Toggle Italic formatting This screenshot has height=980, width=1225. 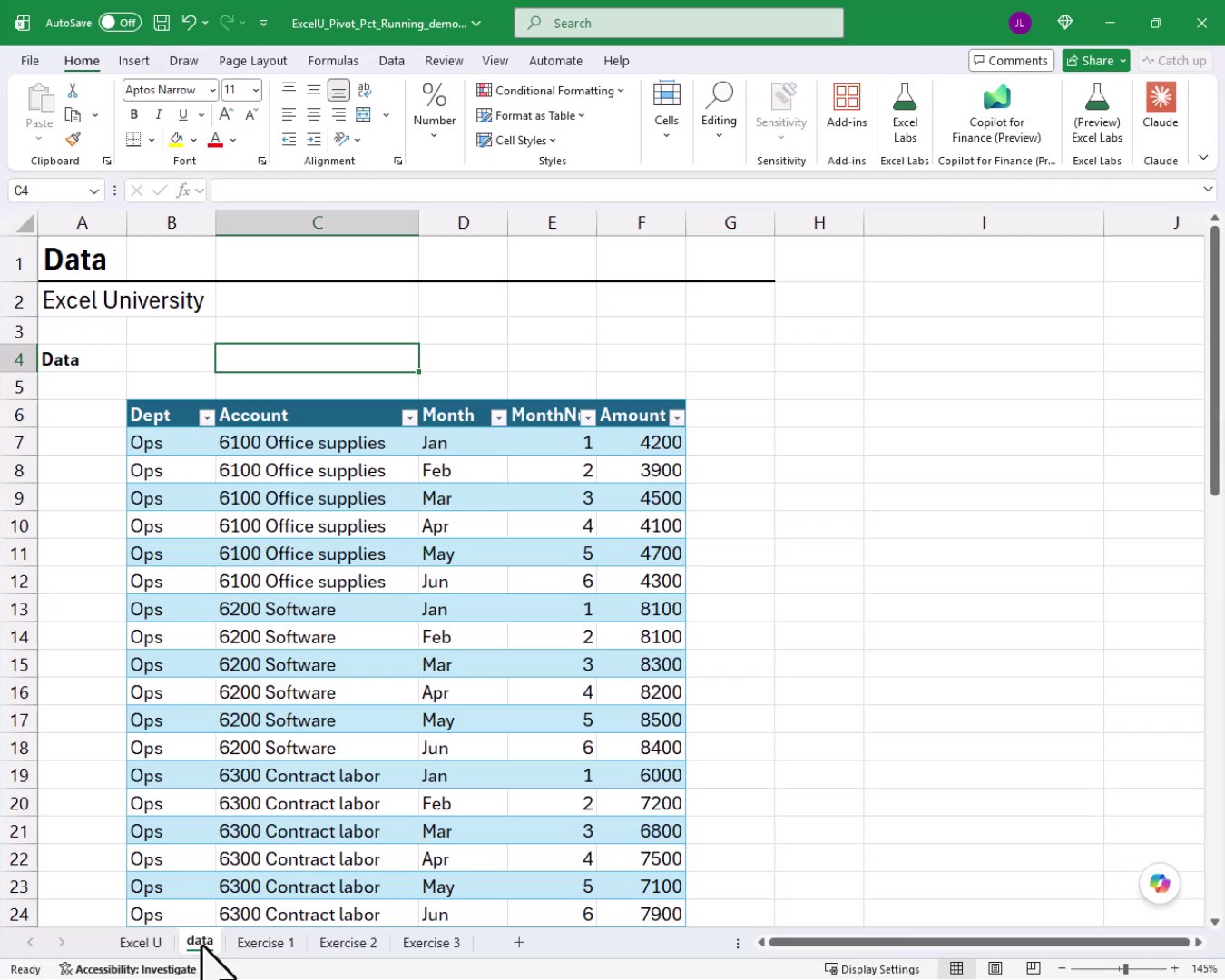159,114
